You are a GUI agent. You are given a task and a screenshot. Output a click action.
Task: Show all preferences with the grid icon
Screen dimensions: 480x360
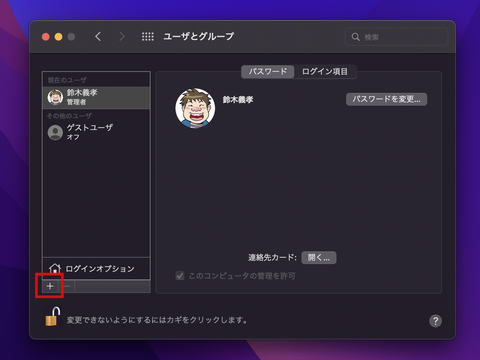point(148,37)
